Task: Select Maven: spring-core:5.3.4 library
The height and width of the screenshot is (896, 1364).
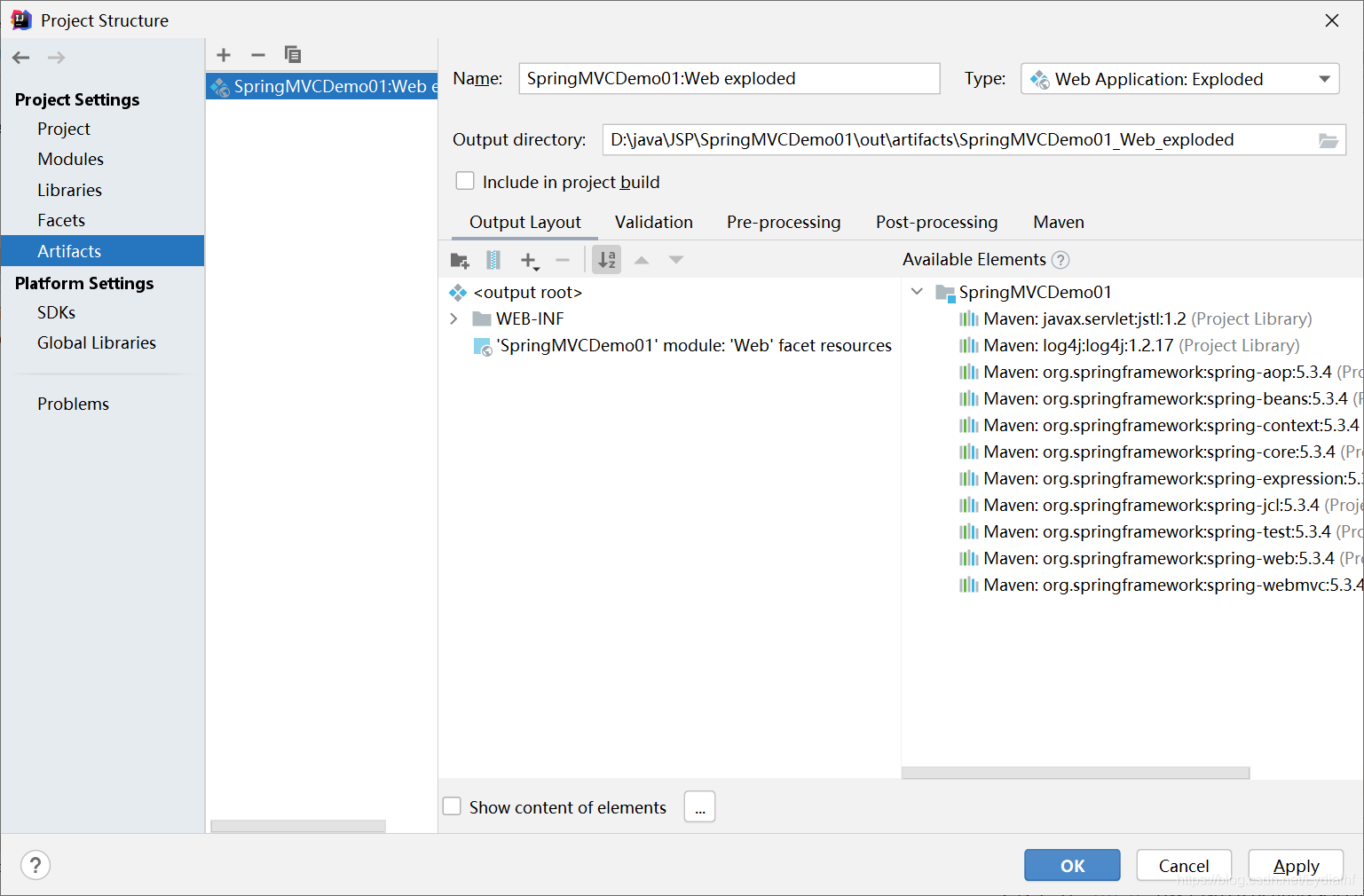Action: pyautogui.click(x=1161, y=452)
